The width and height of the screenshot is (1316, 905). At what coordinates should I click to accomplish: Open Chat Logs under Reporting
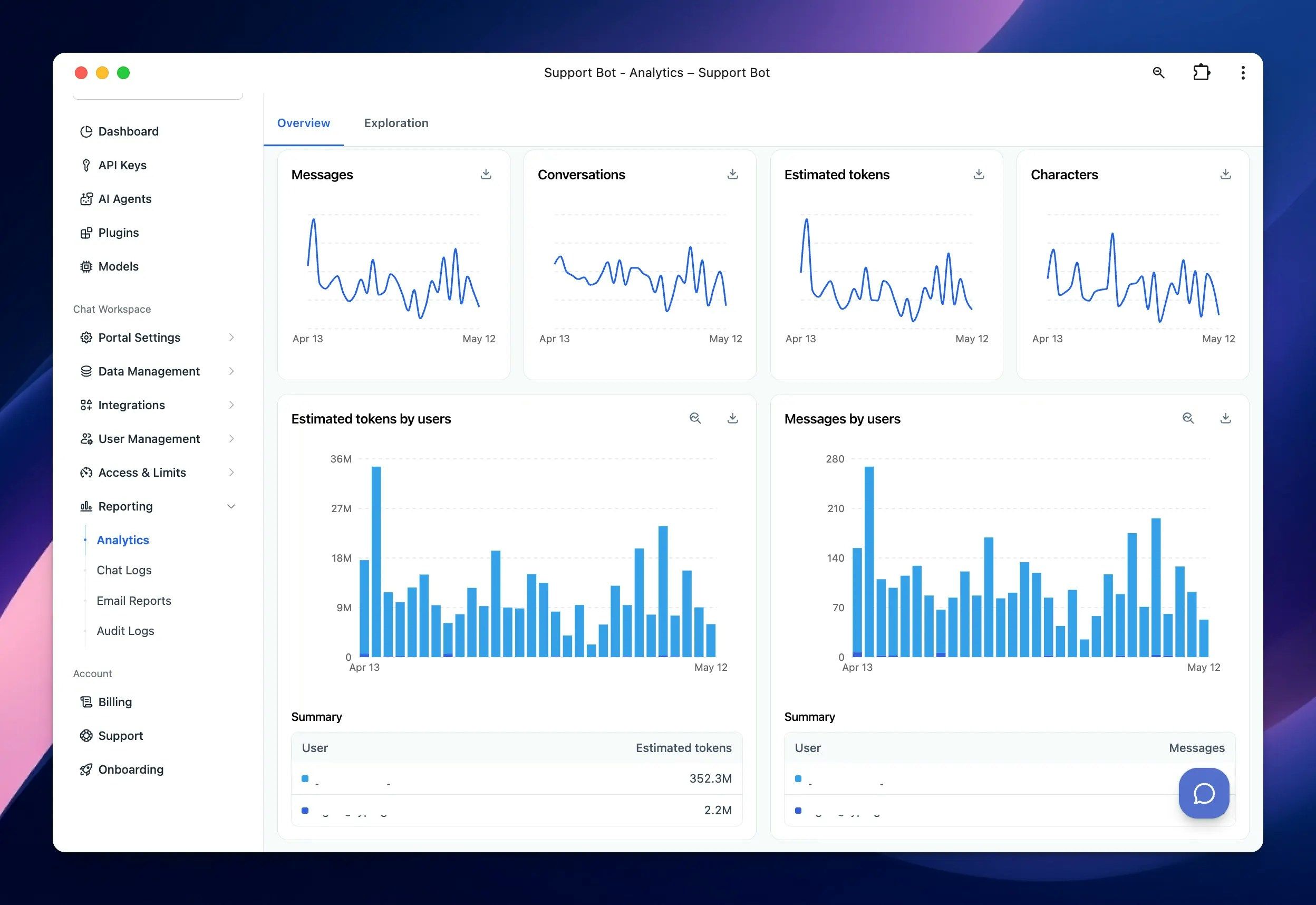click(x=124, y=570)
